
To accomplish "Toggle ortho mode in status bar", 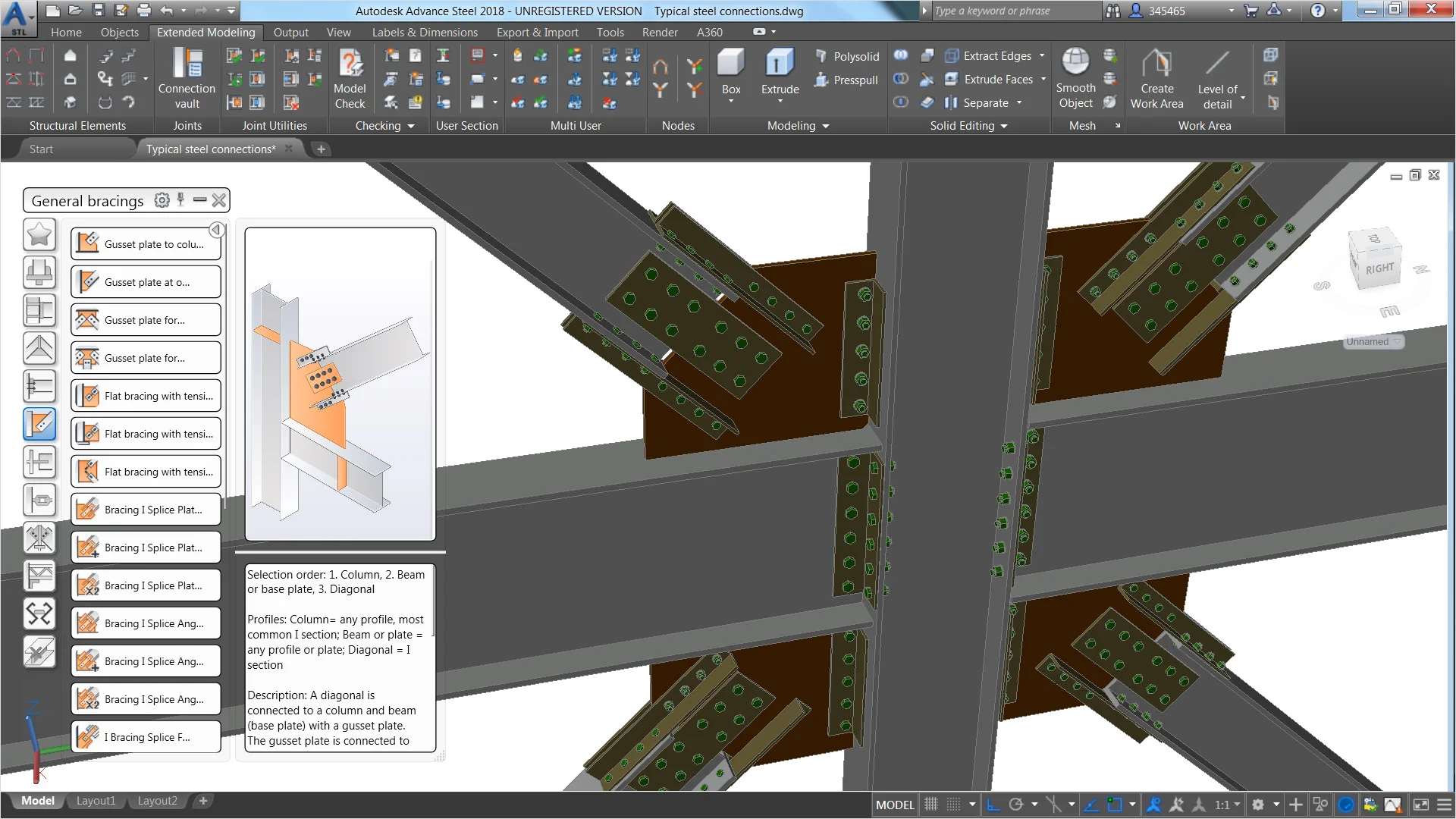I will 993,805.
